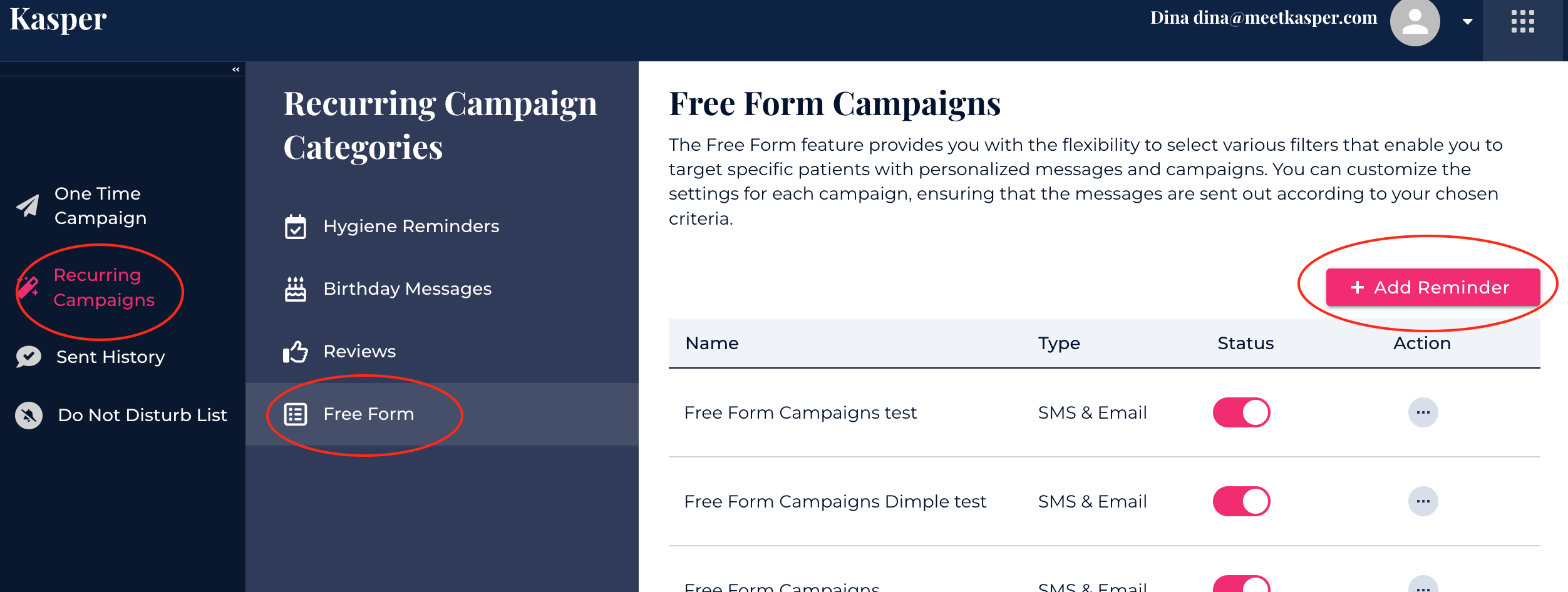
Task: Expand the account dropdown arrow
Action: point(1467,22)
